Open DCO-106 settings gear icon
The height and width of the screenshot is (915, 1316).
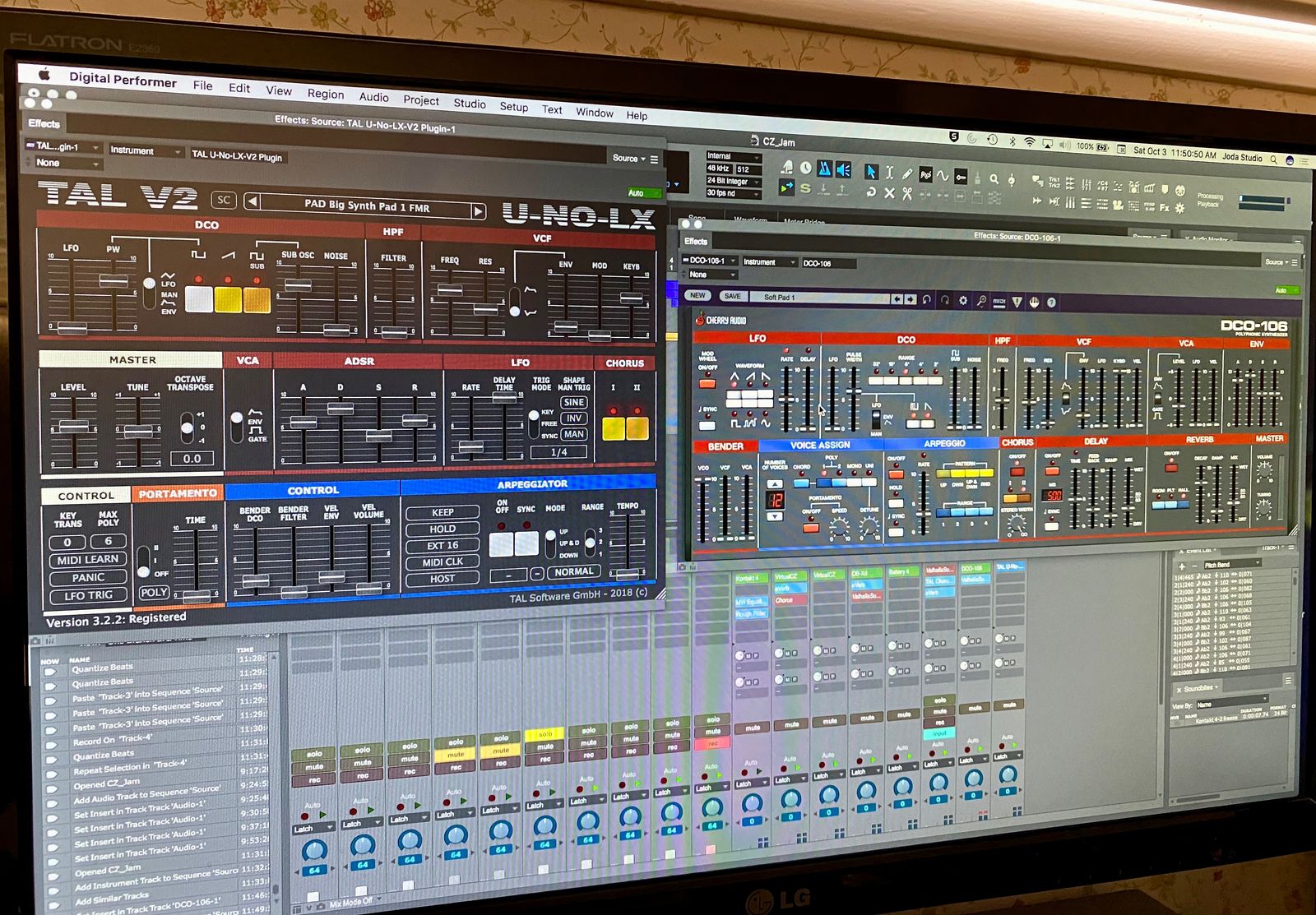[963, 301]
